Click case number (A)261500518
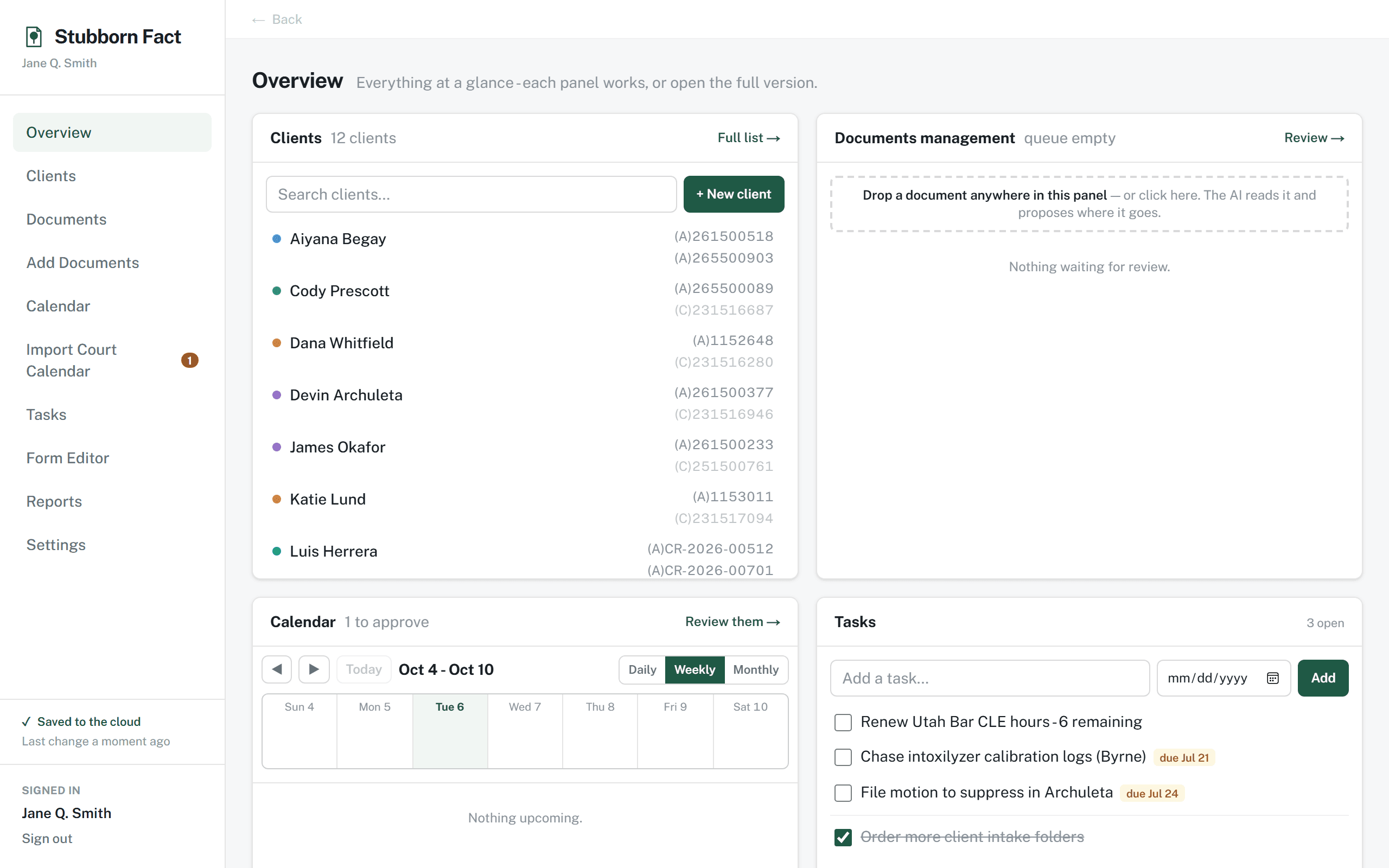This screenshot has width=1389, height=868. click(723, 237)
